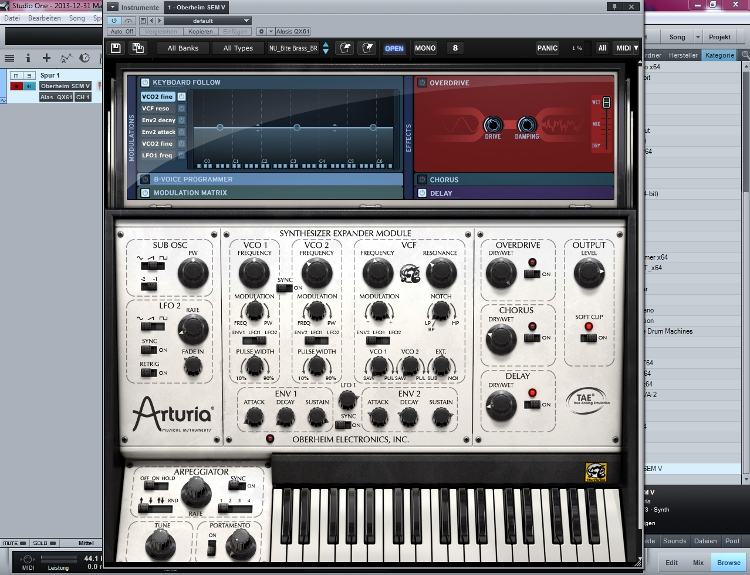Select VCO2 fine top modulation row

(157, 97)
